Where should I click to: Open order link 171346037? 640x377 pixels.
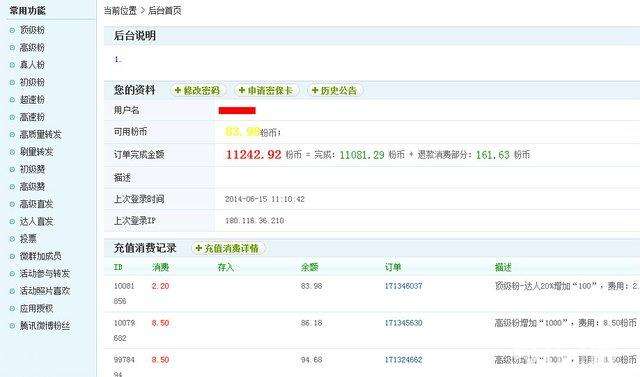pyautogui.click(x=403, y=286)
